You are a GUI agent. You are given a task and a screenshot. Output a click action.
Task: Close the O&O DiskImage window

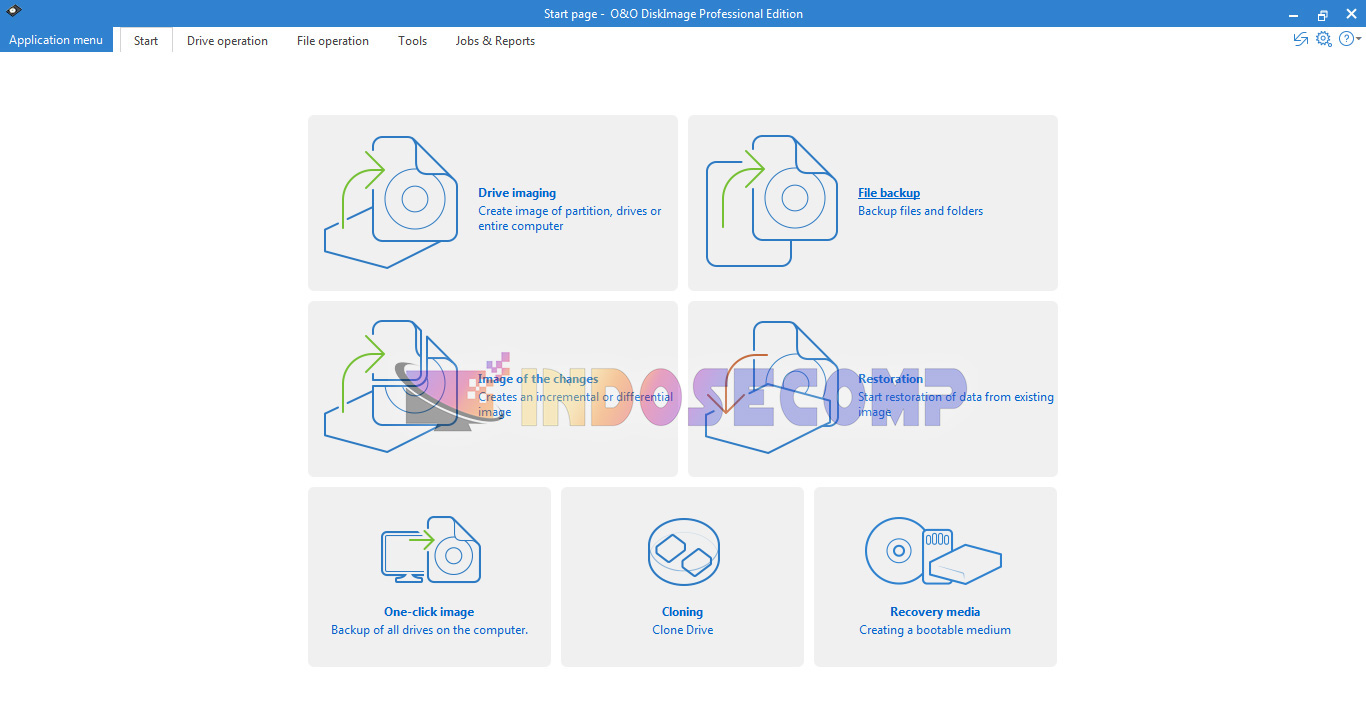(1350, 14)
